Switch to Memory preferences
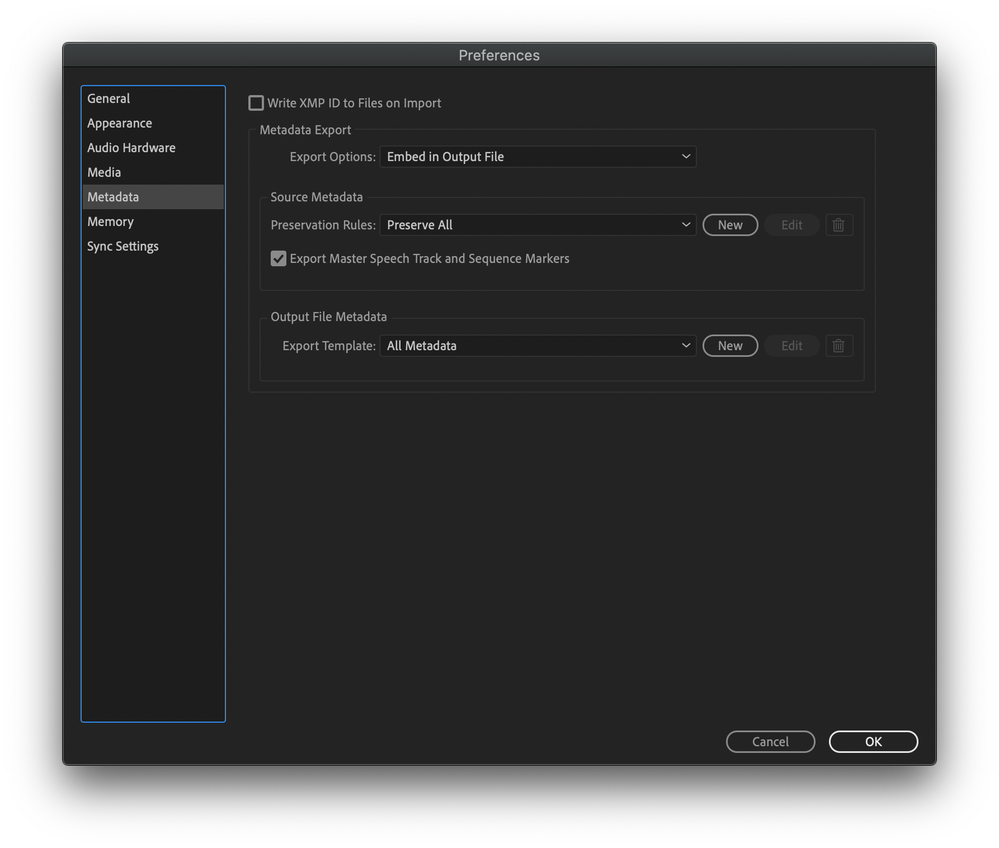Viewport: 999px width, 848px height. pos(153,222)
